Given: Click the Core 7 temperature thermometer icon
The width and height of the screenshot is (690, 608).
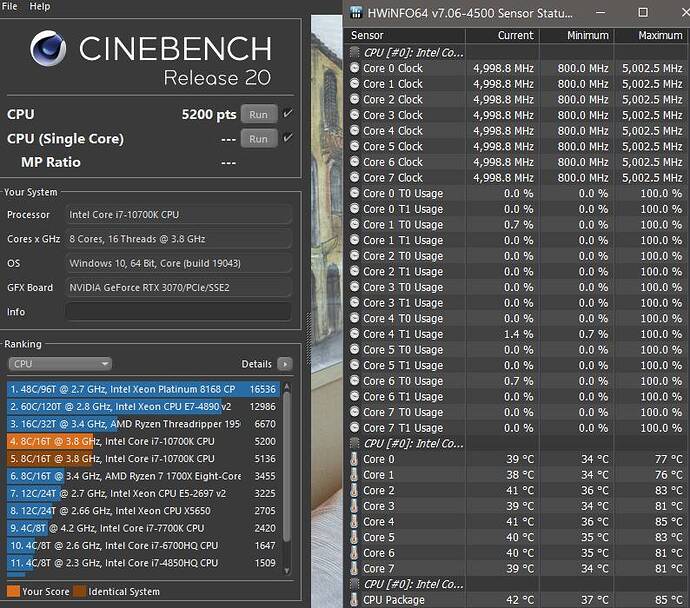Looking at the screenshot, I should point(354,568).
